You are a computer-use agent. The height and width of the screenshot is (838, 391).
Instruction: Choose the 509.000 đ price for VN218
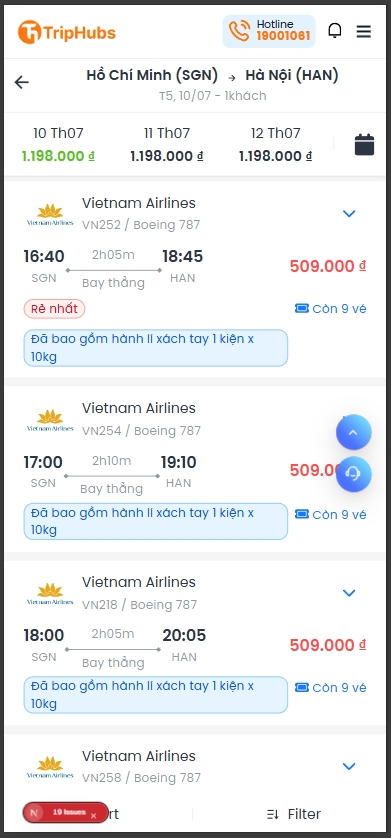(x=328, y=645)
